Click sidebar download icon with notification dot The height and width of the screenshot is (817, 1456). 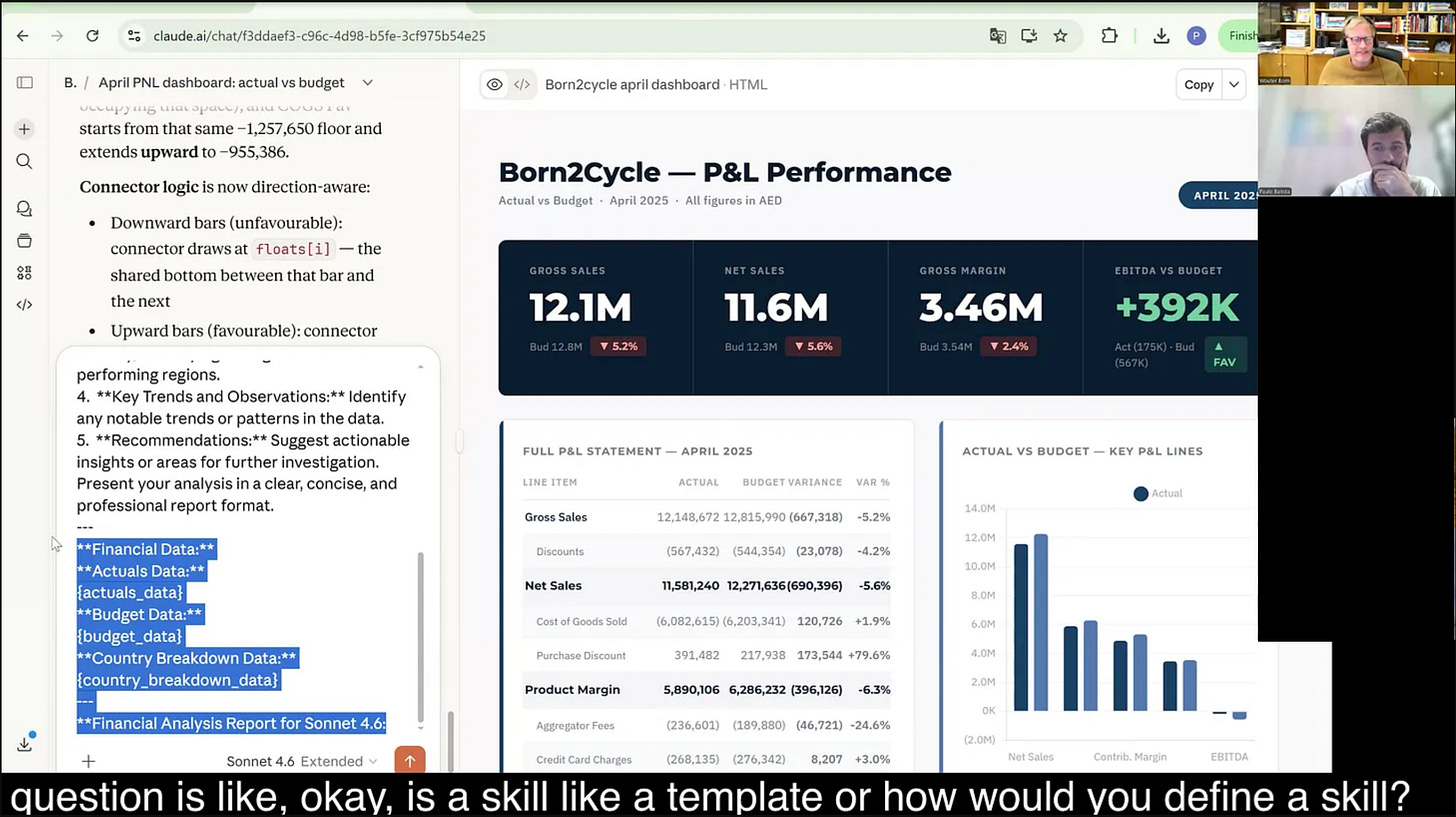[x=25, y=743]
